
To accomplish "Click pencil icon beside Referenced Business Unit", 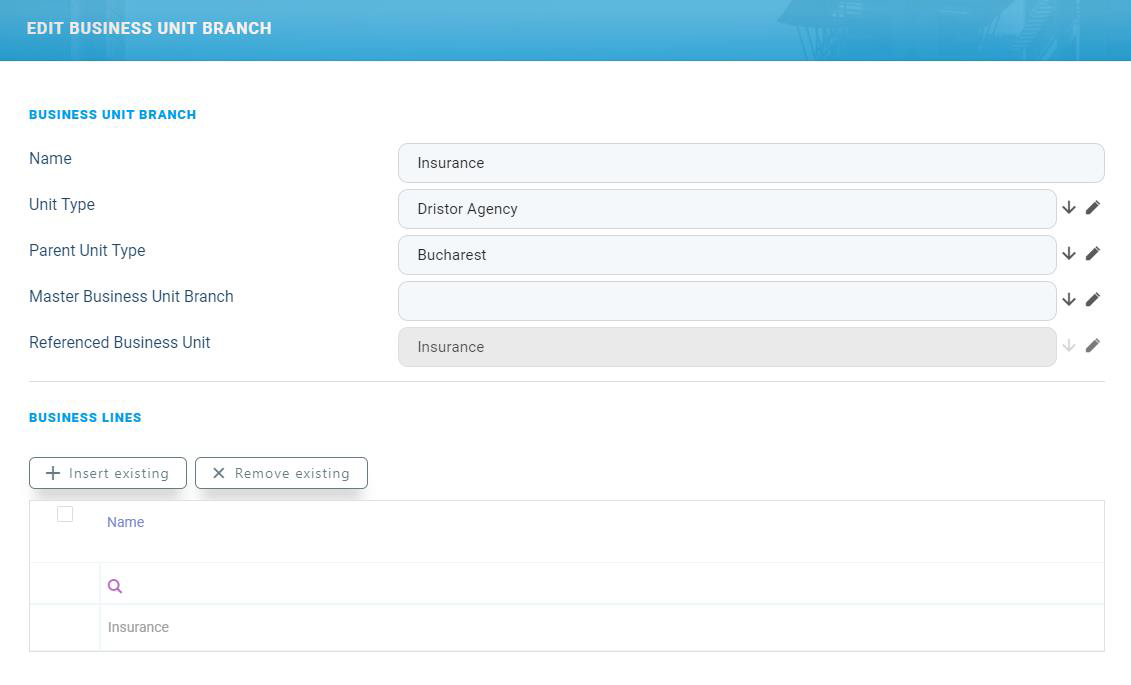I will 1093,346.
